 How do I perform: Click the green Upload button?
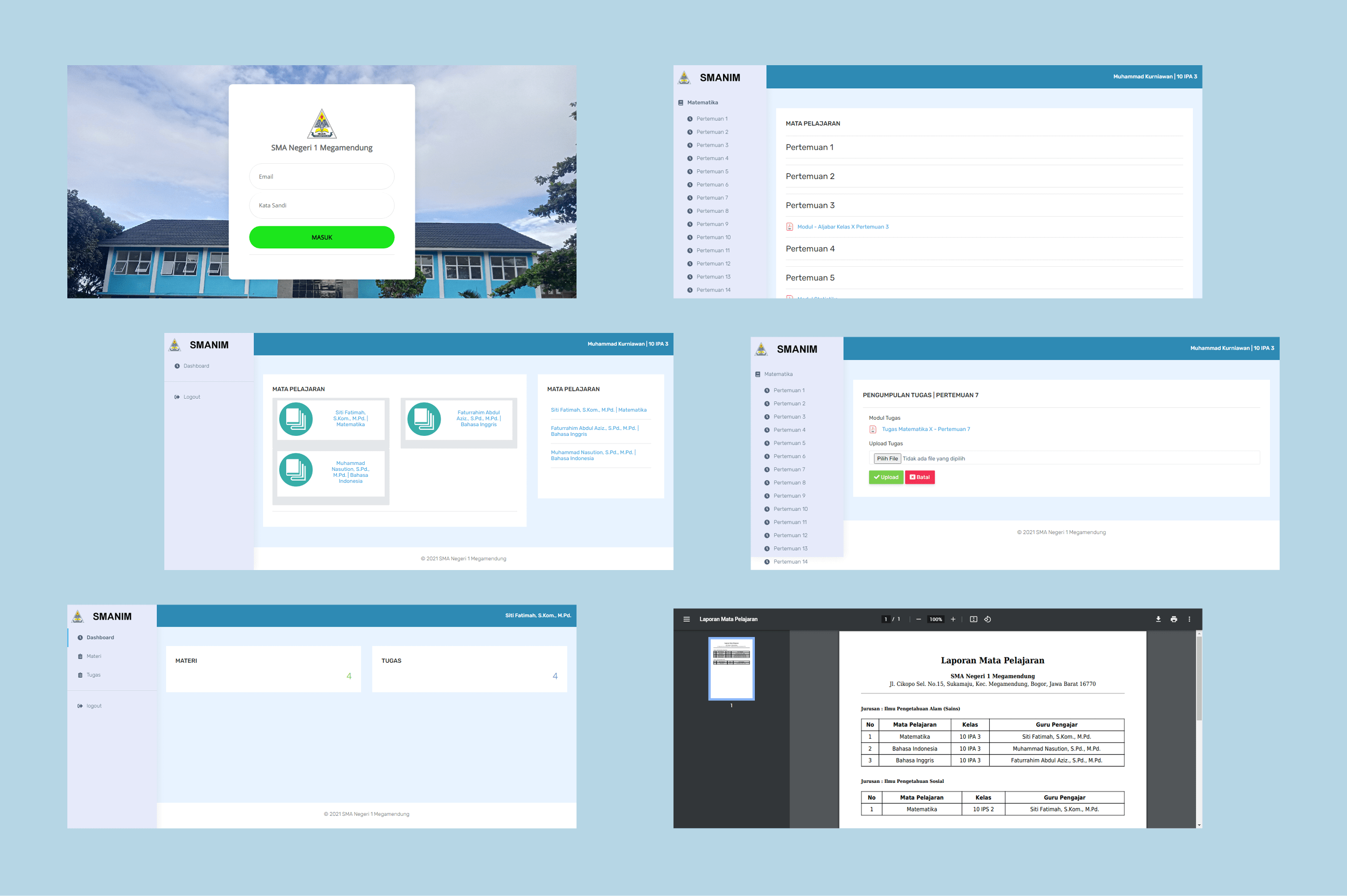[886, 477]
